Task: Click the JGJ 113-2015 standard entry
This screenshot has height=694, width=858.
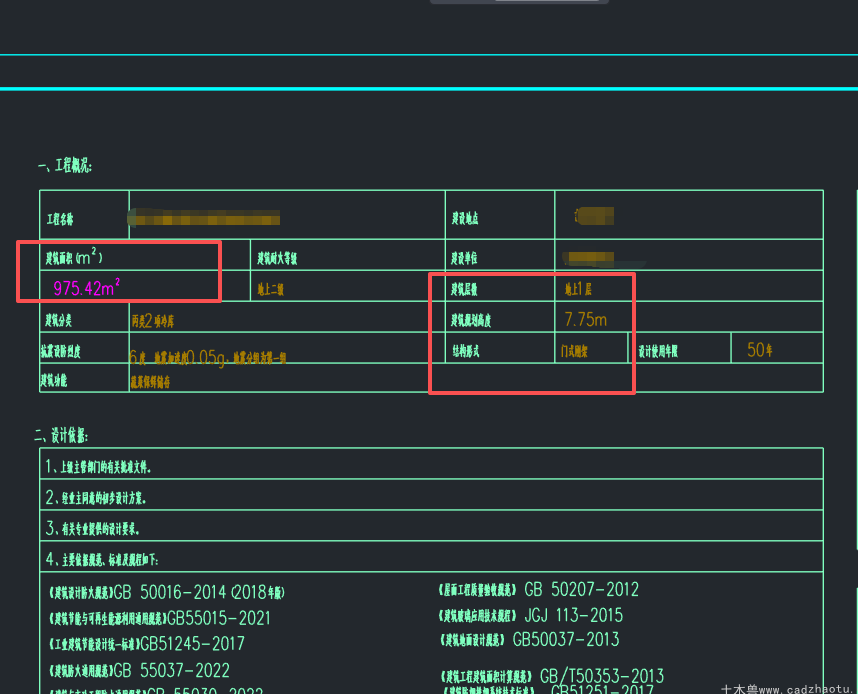Action: tap(530, 615)
